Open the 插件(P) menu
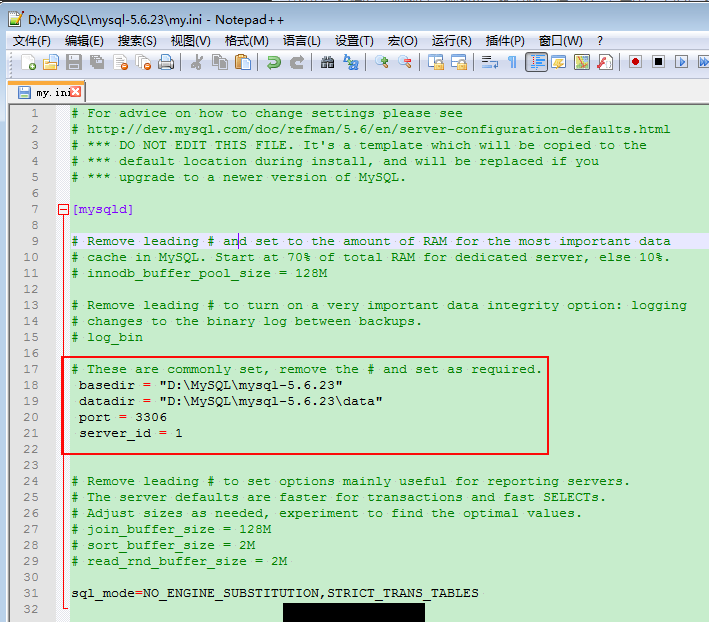 point(505,41)
